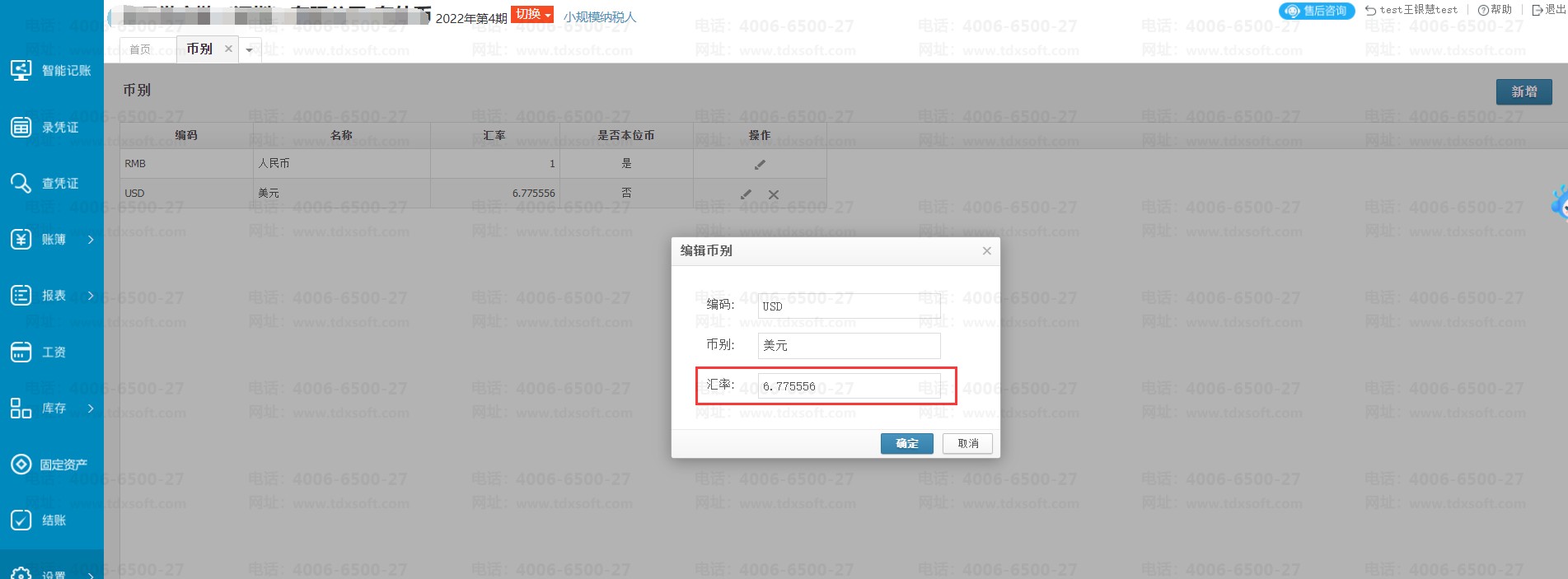Expand the 账簿 sidebar submenu

tap(91, 240)
